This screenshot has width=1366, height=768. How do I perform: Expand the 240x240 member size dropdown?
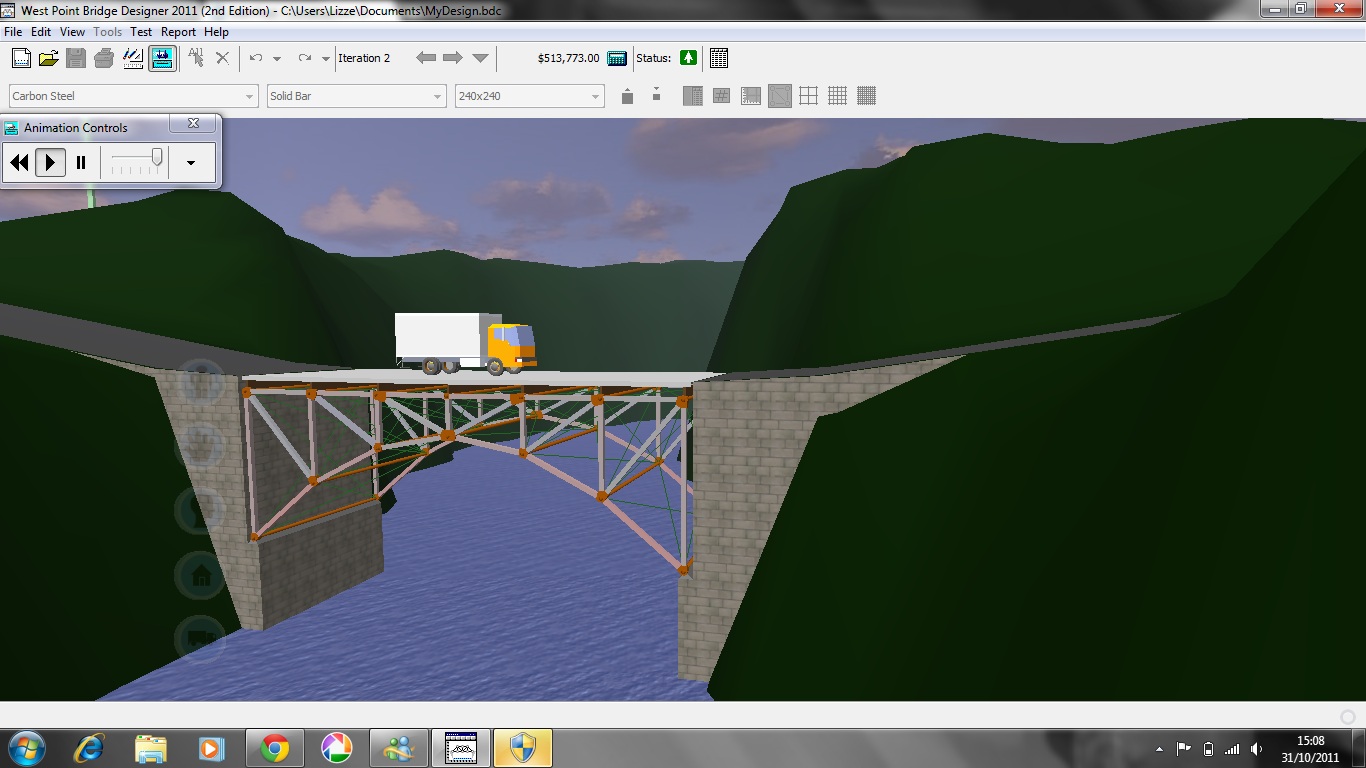(x=595, y=96)
